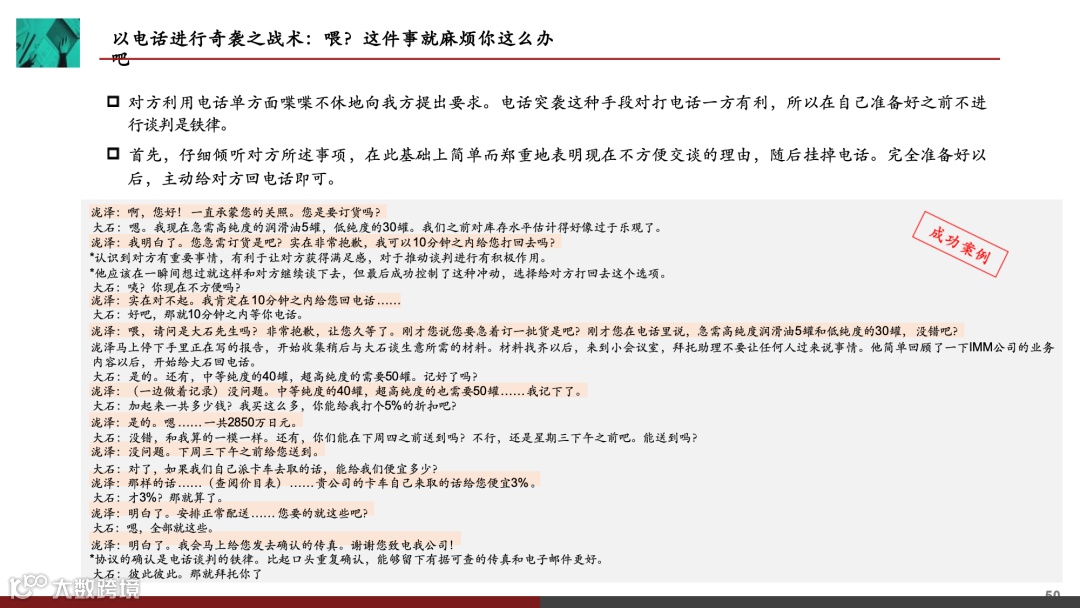The height and width of the screenshot is (608, 1080).
Task: Click the line "大石：是的。还有，中等纯度的40罐"
Action: [x=285, y=377]
